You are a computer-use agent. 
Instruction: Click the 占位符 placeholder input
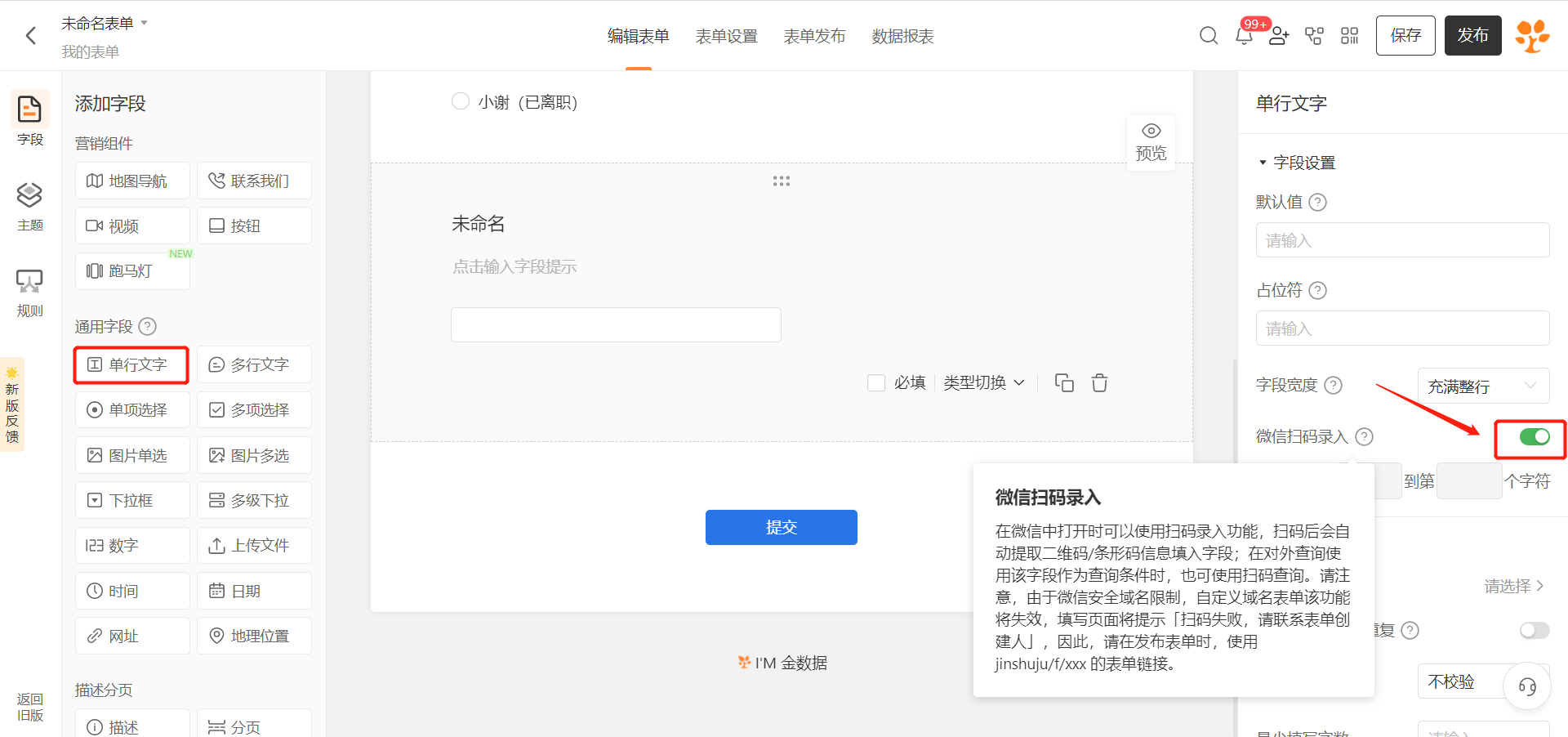point(1402,328)
